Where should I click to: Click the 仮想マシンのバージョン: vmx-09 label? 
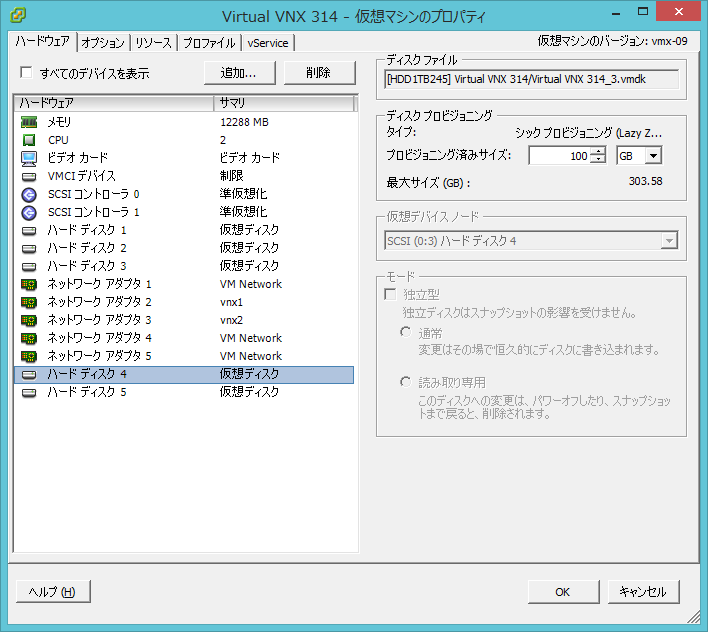pyautogui.click(x=612, y=41)
